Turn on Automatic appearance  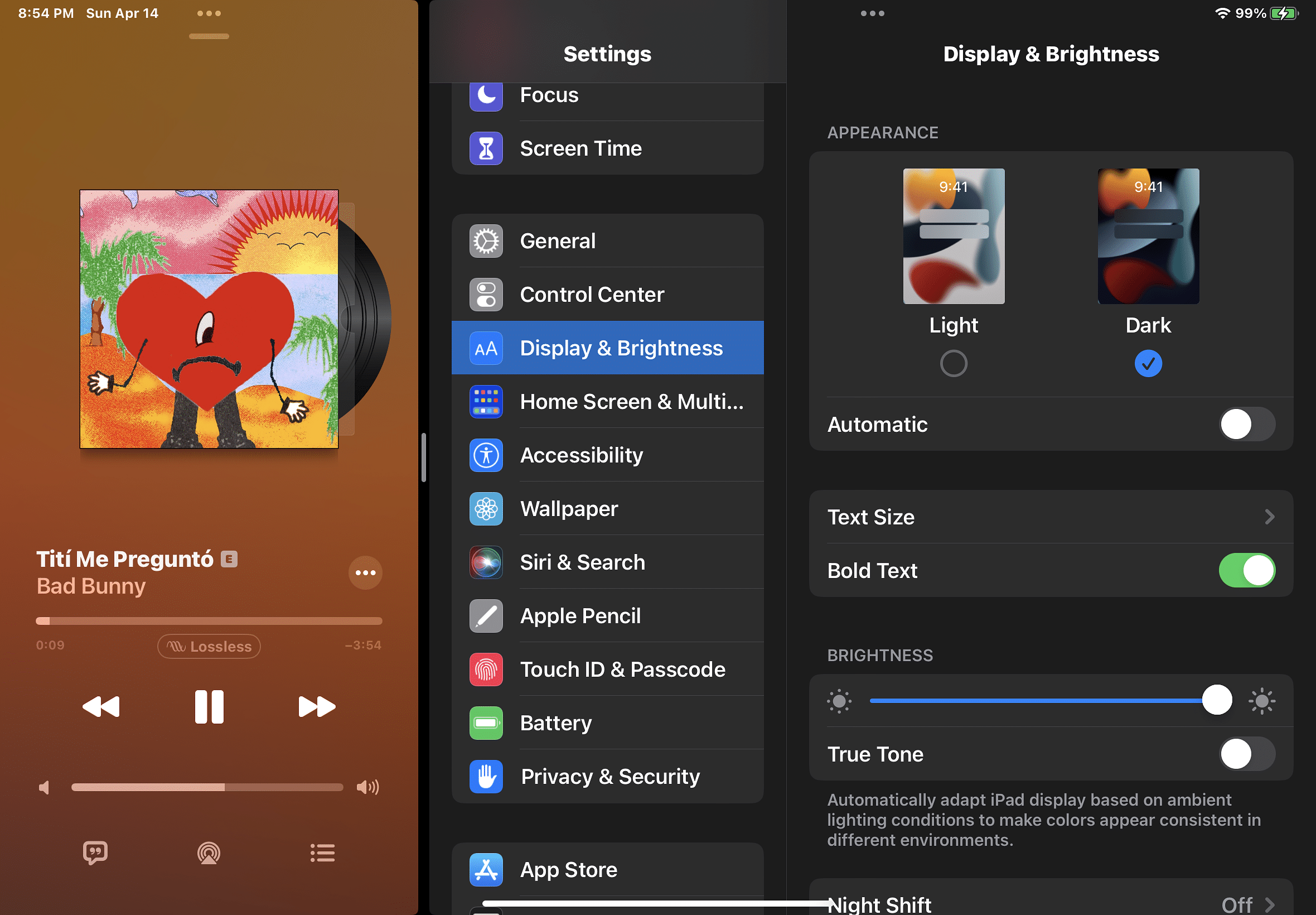(1246, 424)
